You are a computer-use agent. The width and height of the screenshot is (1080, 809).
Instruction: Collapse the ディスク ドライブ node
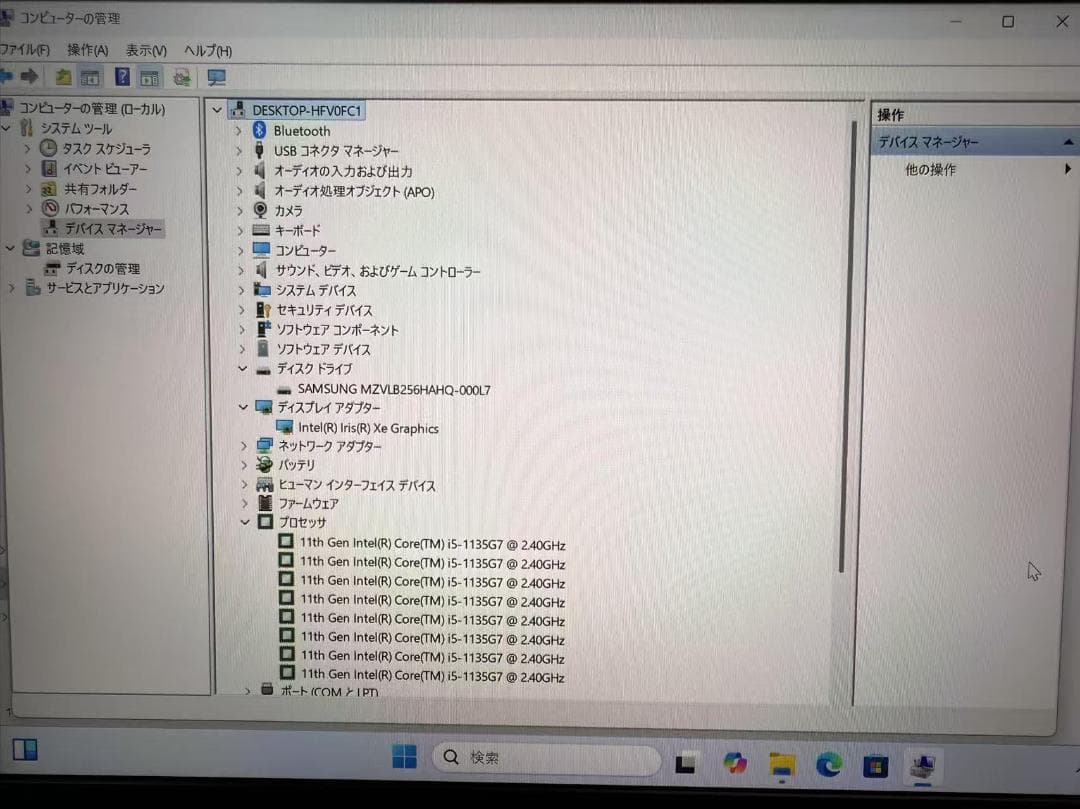[242, 368]
